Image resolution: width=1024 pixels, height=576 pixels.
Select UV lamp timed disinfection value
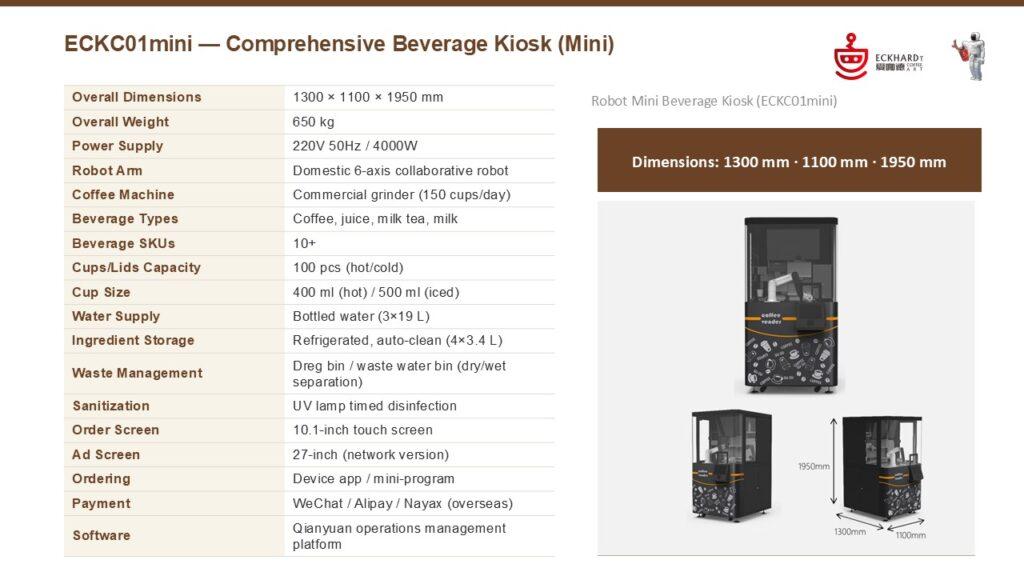pos(375,406)
